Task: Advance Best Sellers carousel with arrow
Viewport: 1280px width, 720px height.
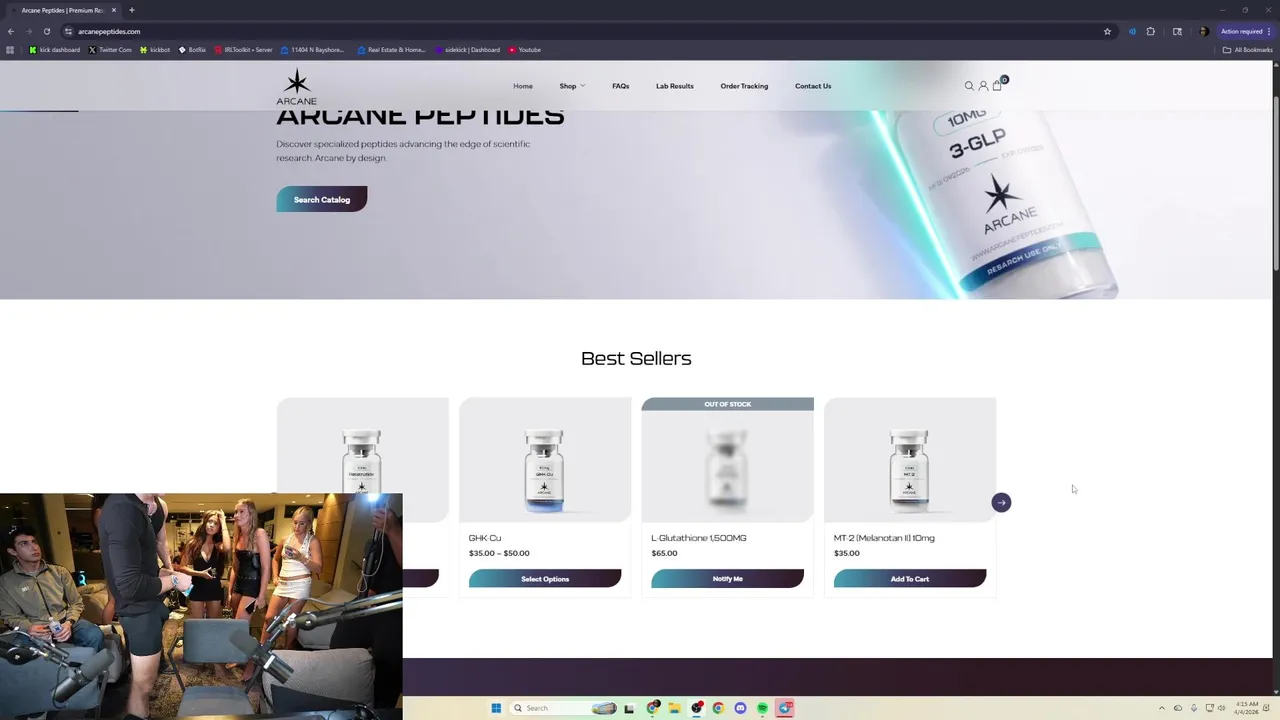Action: [x=1001, y=503]
